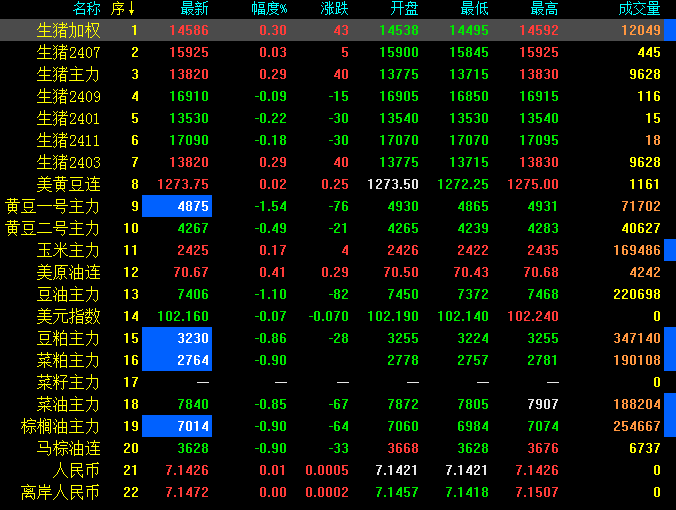Select the 豆粕主力 row
This screenshot has width=676, height=510.
point(338,338)
